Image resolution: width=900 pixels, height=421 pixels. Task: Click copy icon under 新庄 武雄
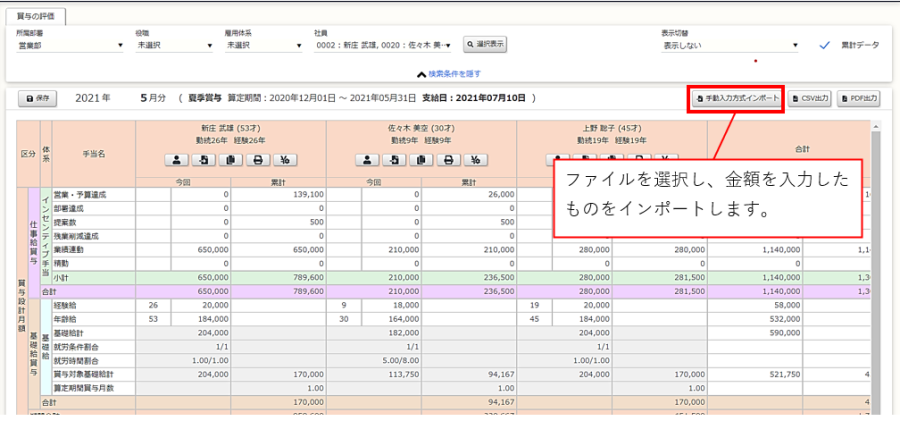point(230,160)
